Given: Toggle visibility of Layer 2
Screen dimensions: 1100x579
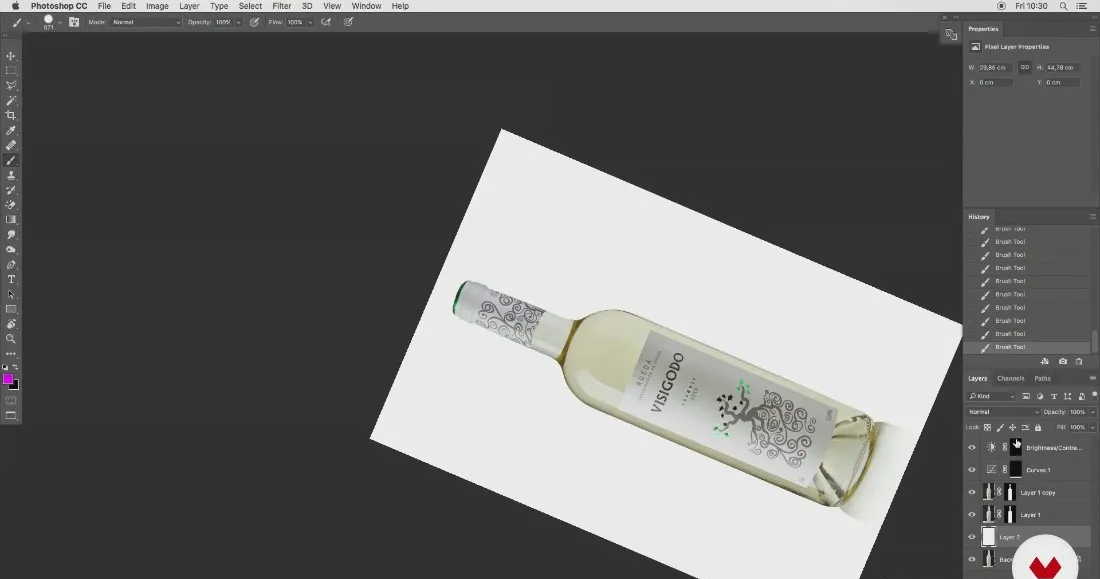Looking at the screenshot, I should pos(972,538).
